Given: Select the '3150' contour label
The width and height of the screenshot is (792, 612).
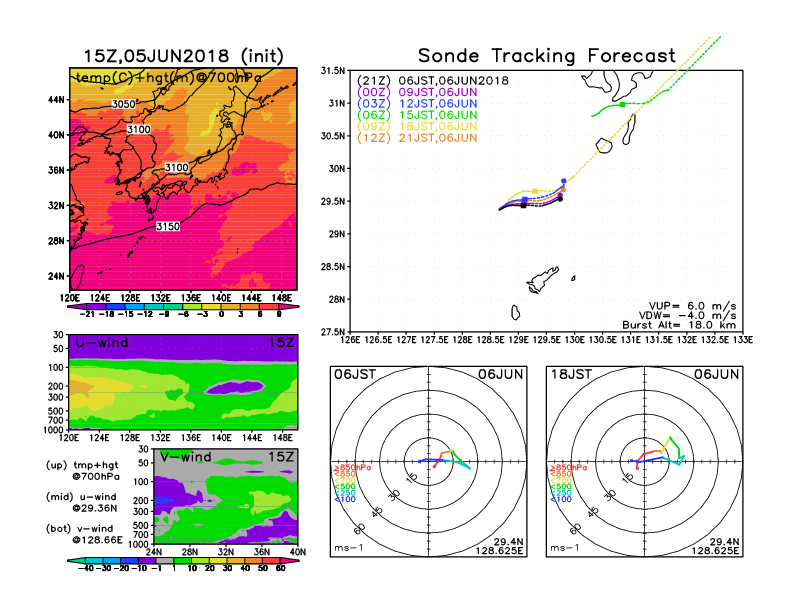Looking at the screenshot, I should [x=168, y=226].
